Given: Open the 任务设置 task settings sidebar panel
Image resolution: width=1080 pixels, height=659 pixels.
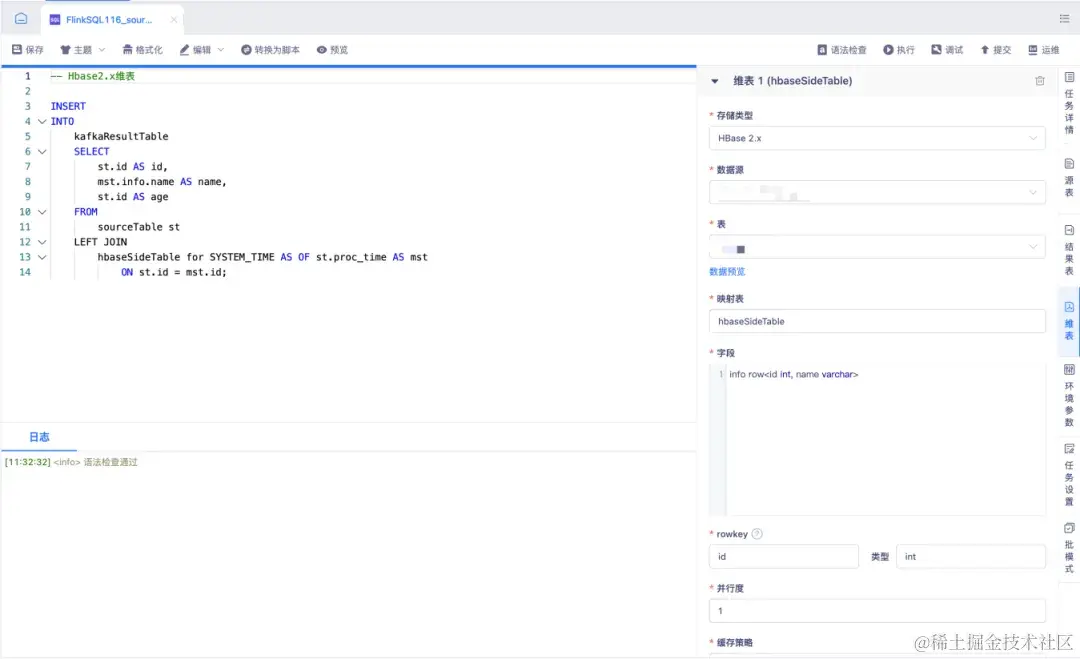Looking at the screenshot, I should pos(1069,475).
